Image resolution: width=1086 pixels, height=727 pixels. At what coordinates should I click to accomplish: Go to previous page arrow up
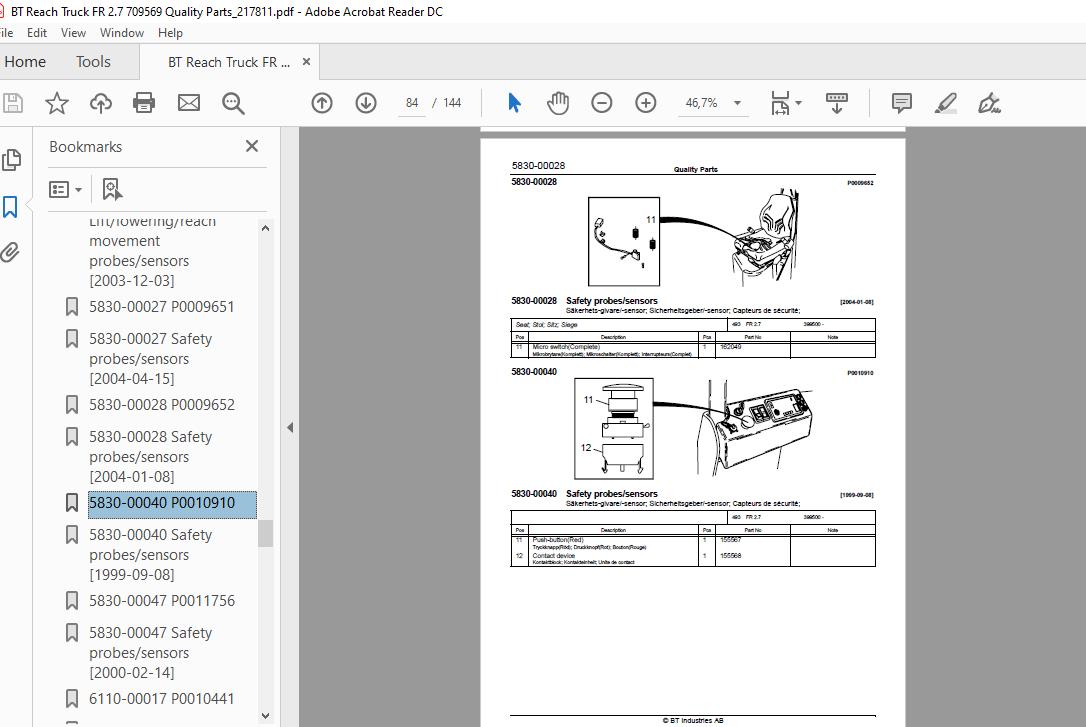[321, 103]
